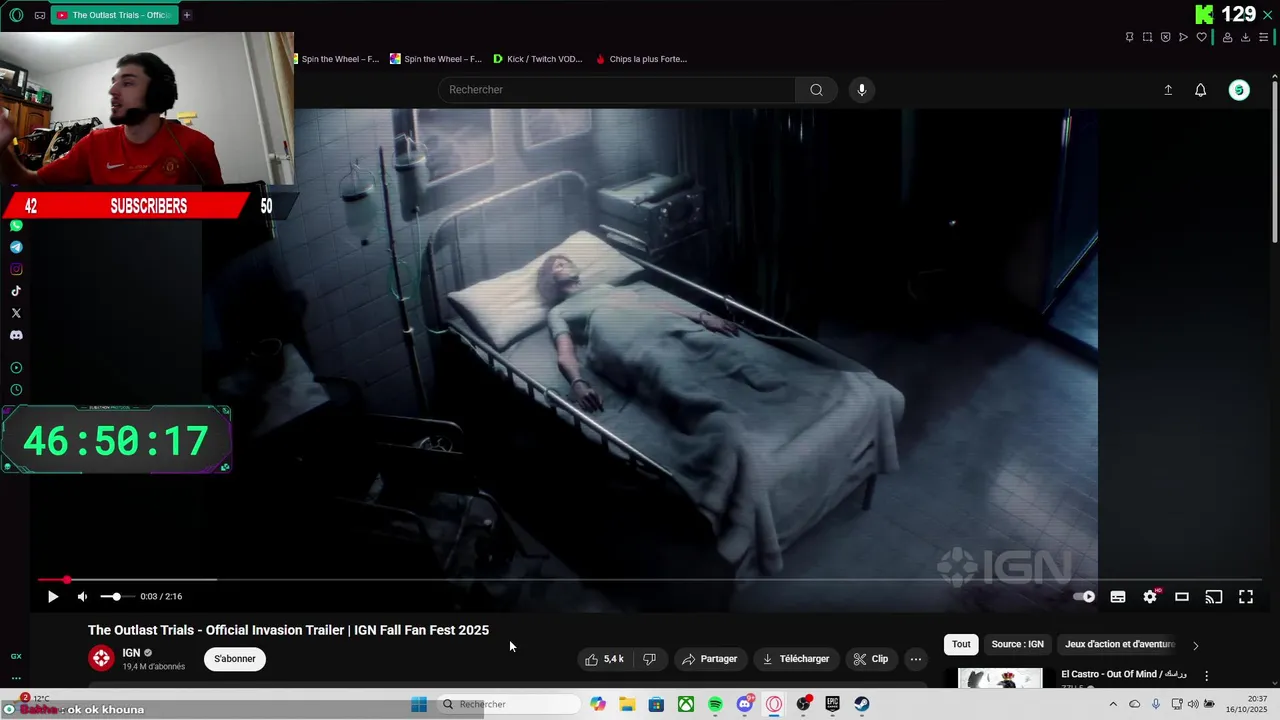Open Instagram in Opera sidebar
This screenshot has height=720, width=1280.
coord(16,269)
